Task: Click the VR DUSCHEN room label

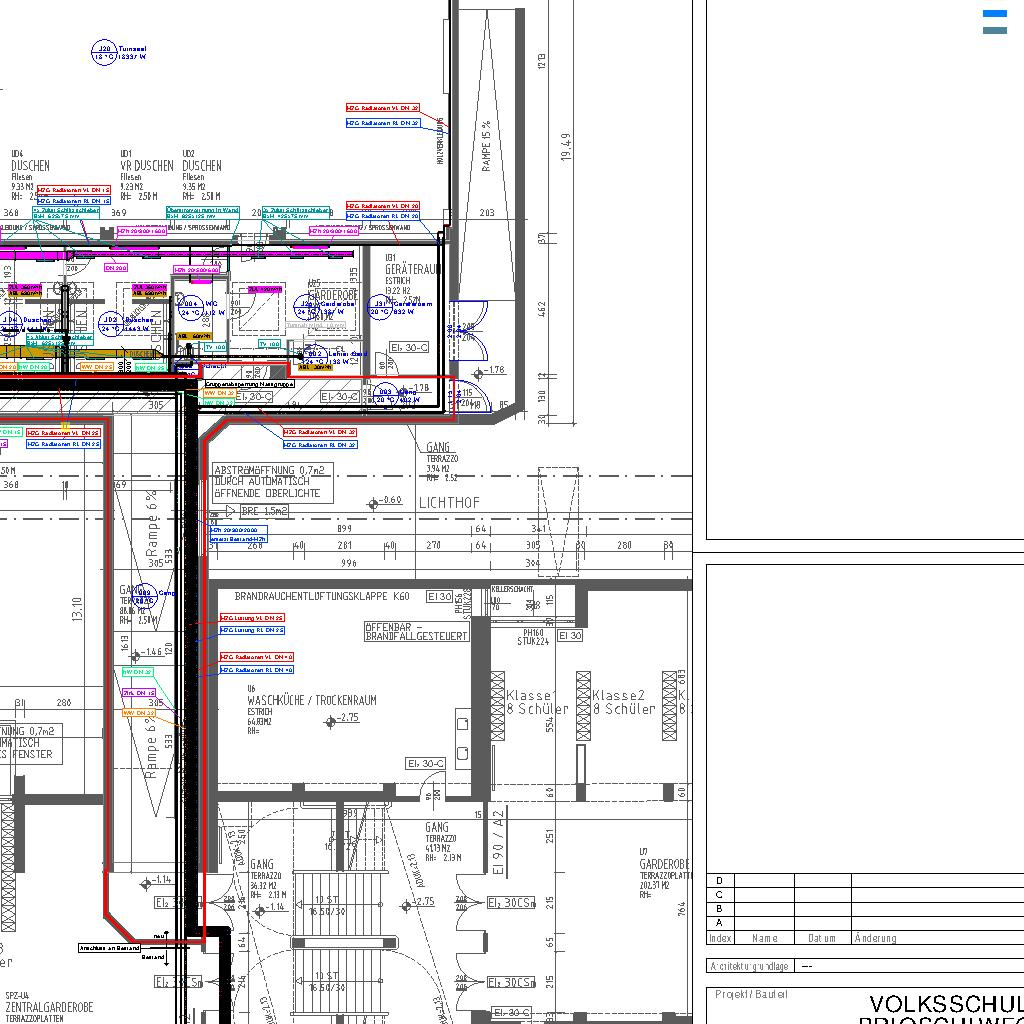Action: coord(147,166)
